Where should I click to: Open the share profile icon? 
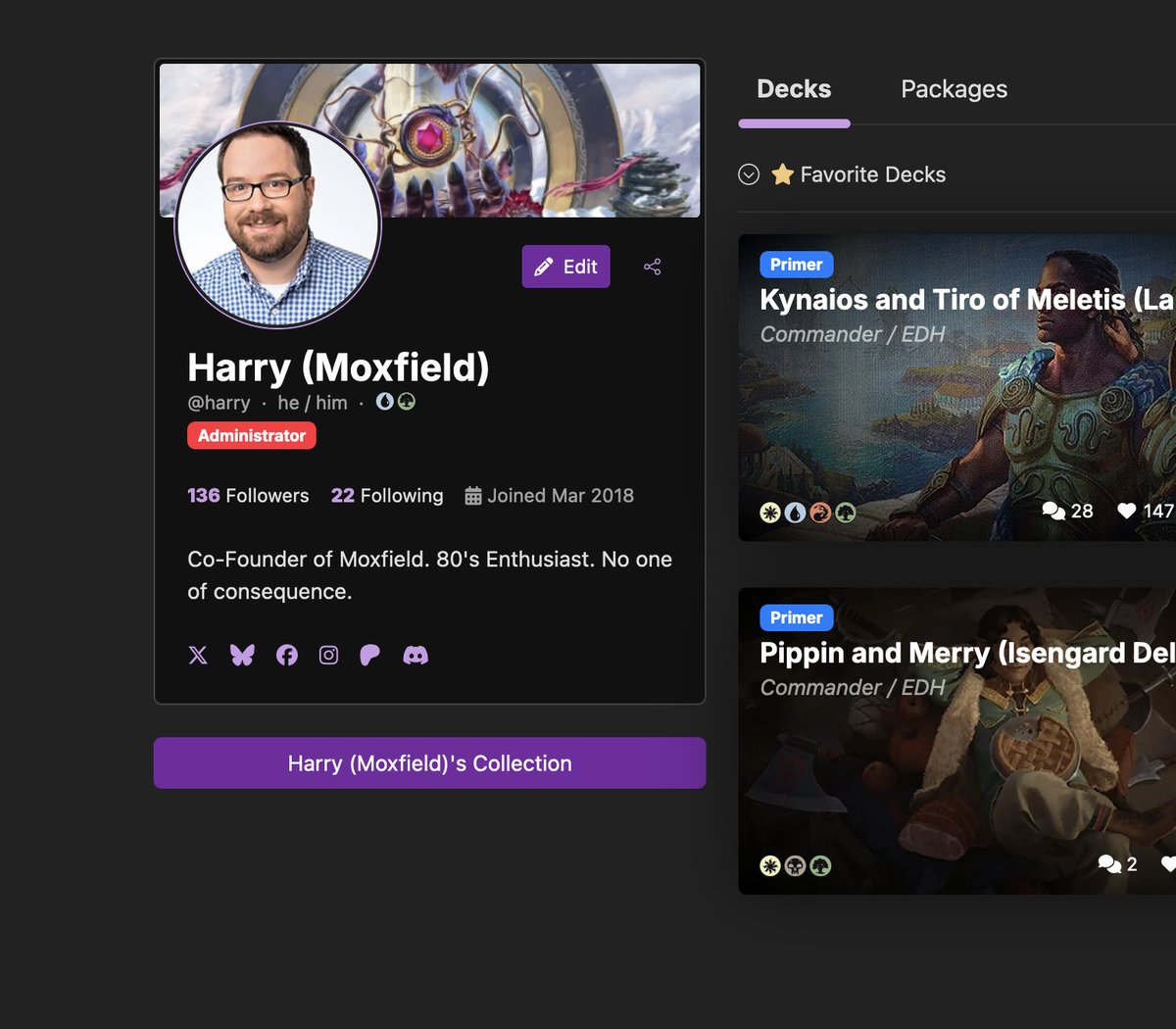tap(652, 267)
